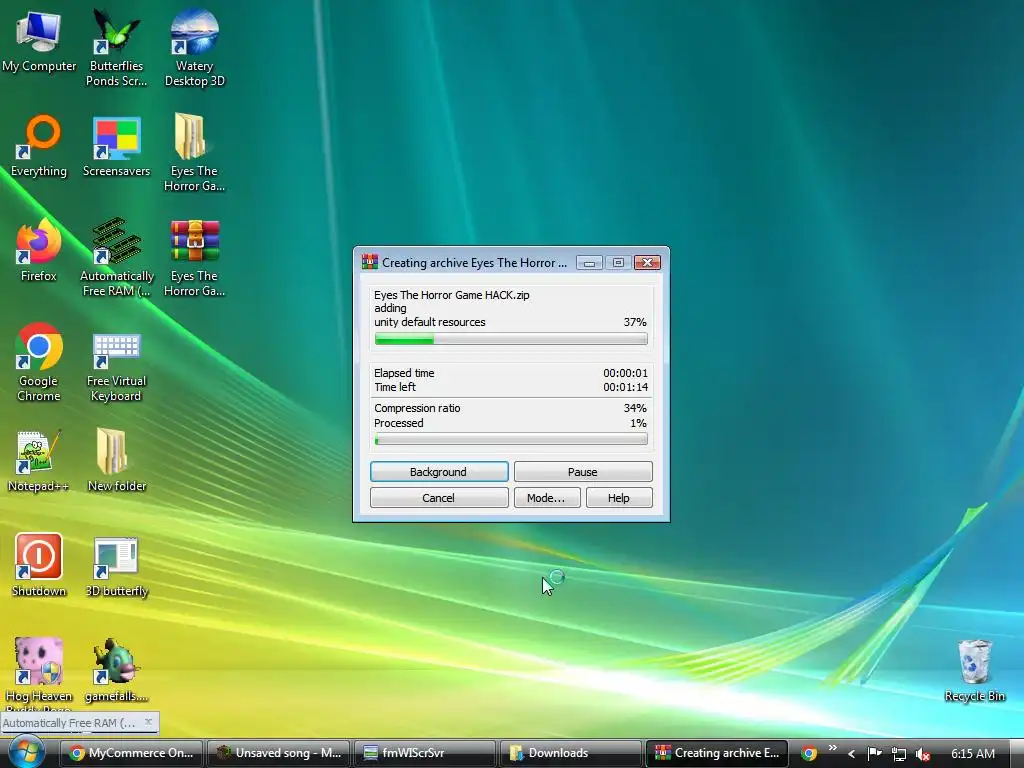
Task: Switch to Creating archive taskbar button
Action: tap(717, 753)
